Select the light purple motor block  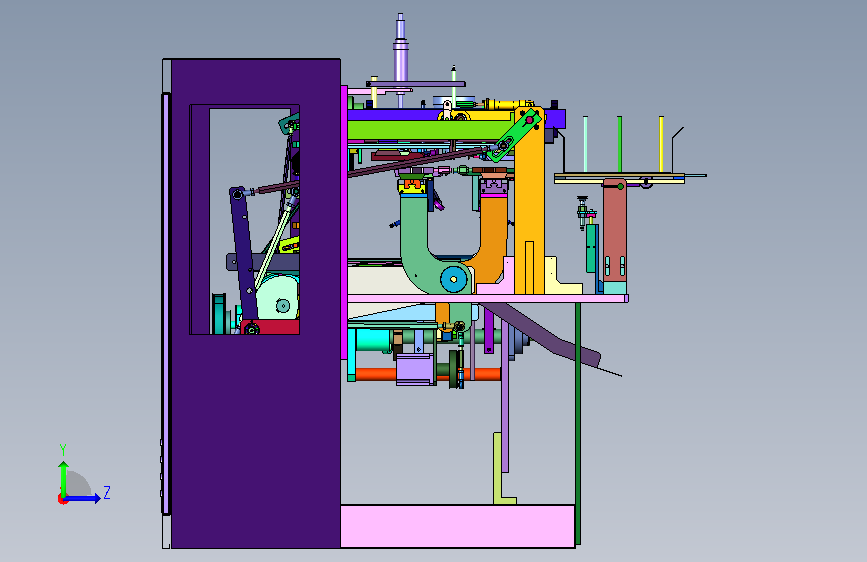point(416,369)
